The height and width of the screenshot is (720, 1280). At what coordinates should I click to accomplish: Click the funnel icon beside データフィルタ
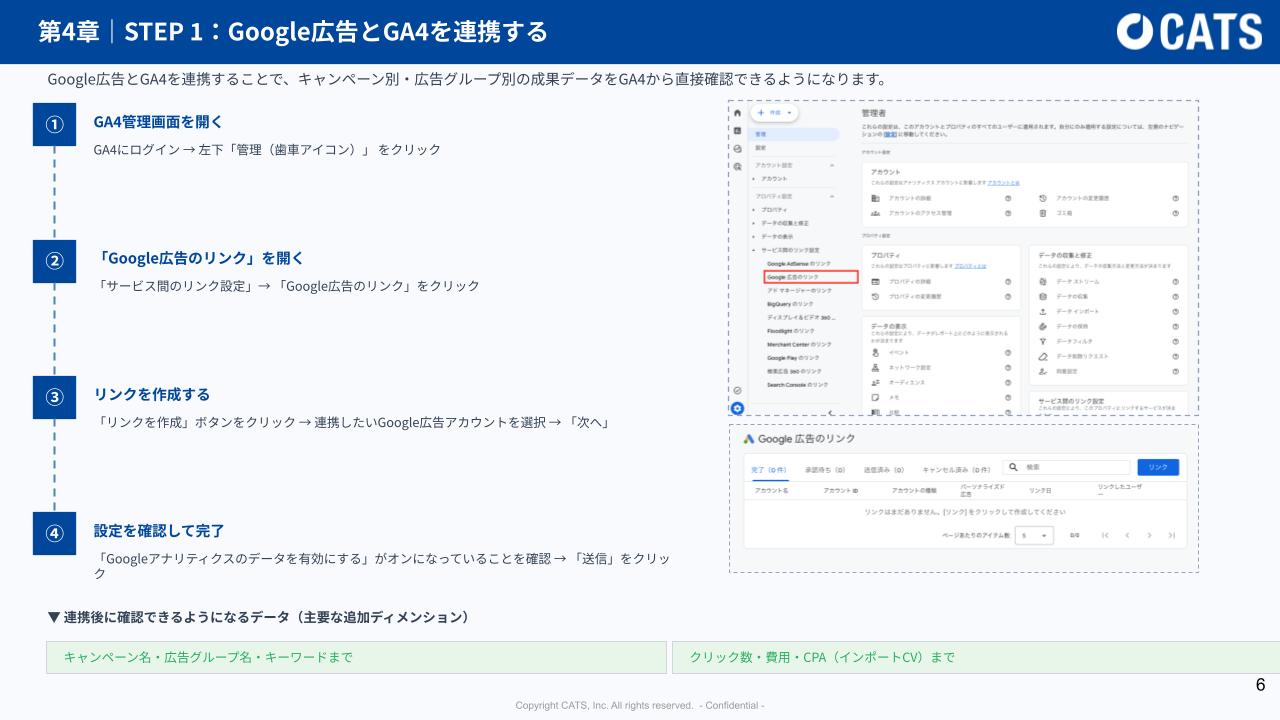[x=1043, y=342]
